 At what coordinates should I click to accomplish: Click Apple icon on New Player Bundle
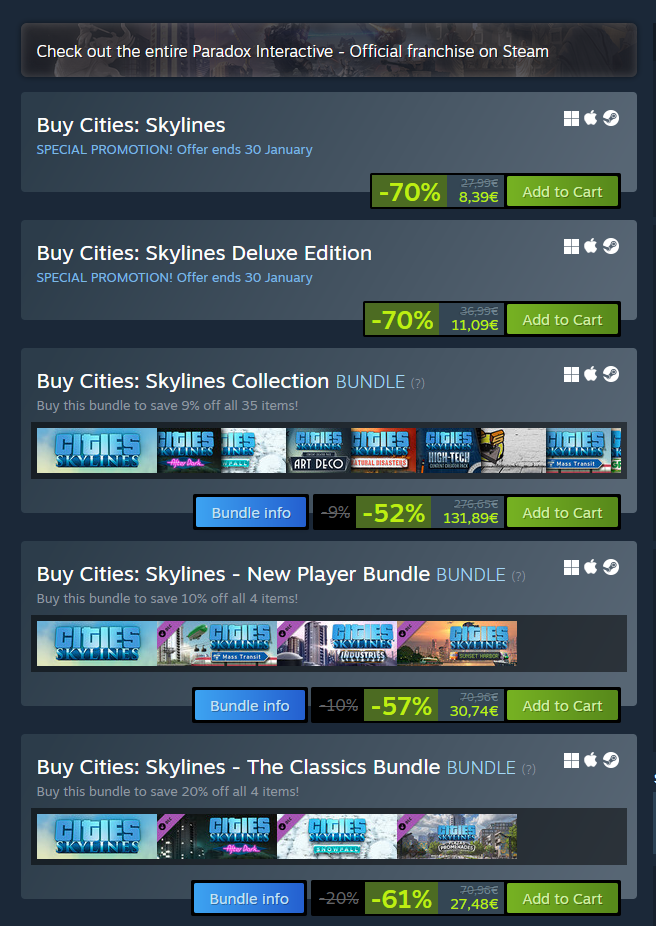click(x=590, y=567)
